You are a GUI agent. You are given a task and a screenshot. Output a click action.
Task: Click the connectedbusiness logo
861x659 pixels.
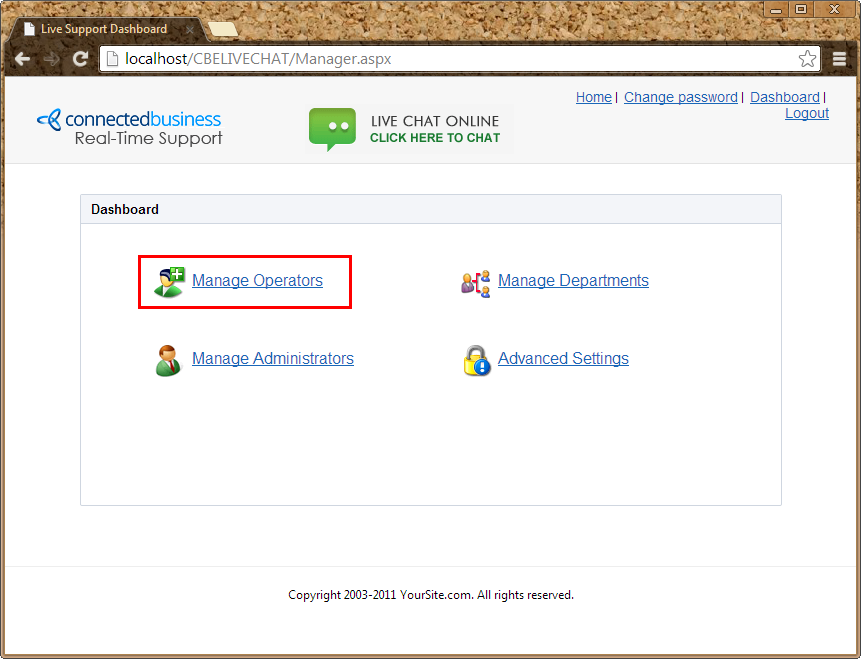(x=130, y=119)
